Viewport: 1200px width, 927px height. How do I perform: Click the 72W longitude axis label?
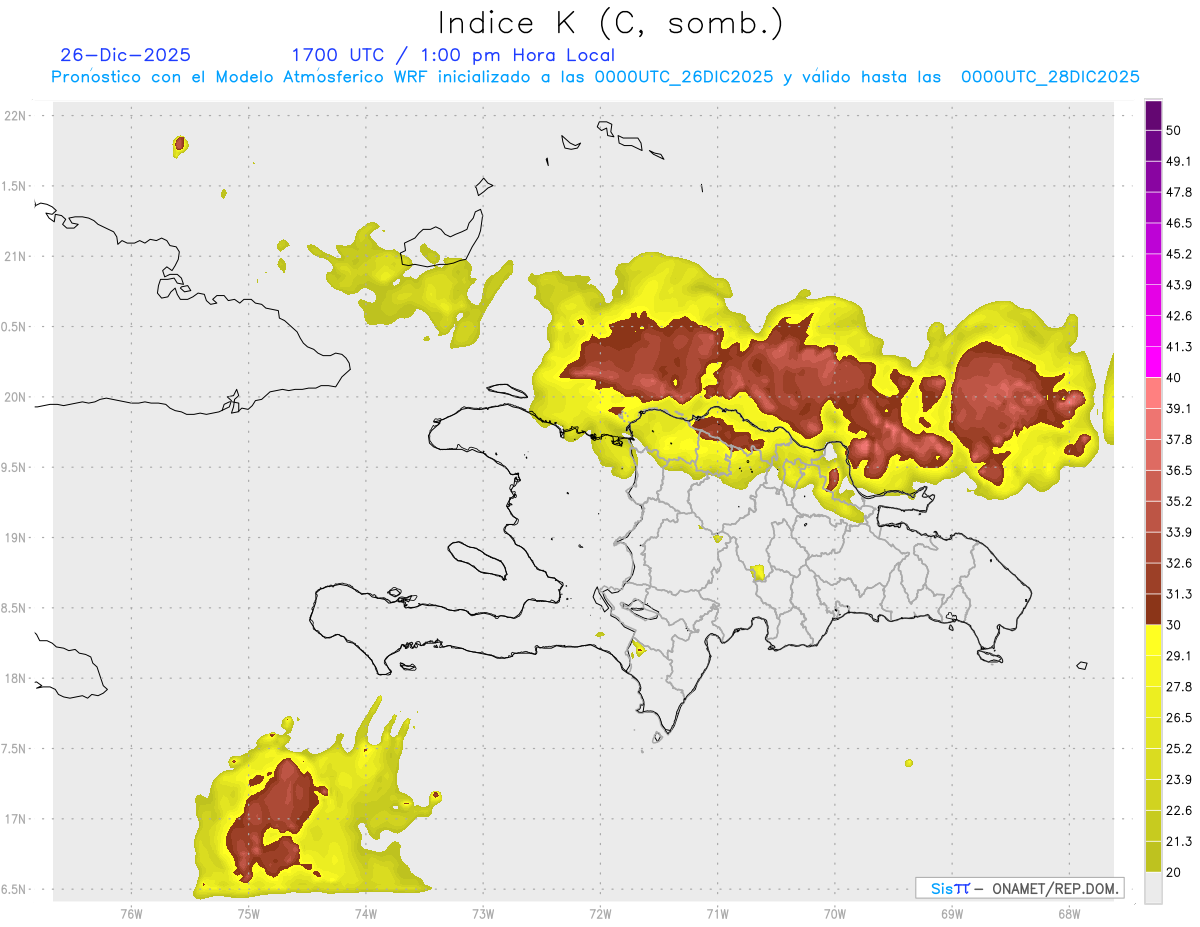(x=600, y=913)
